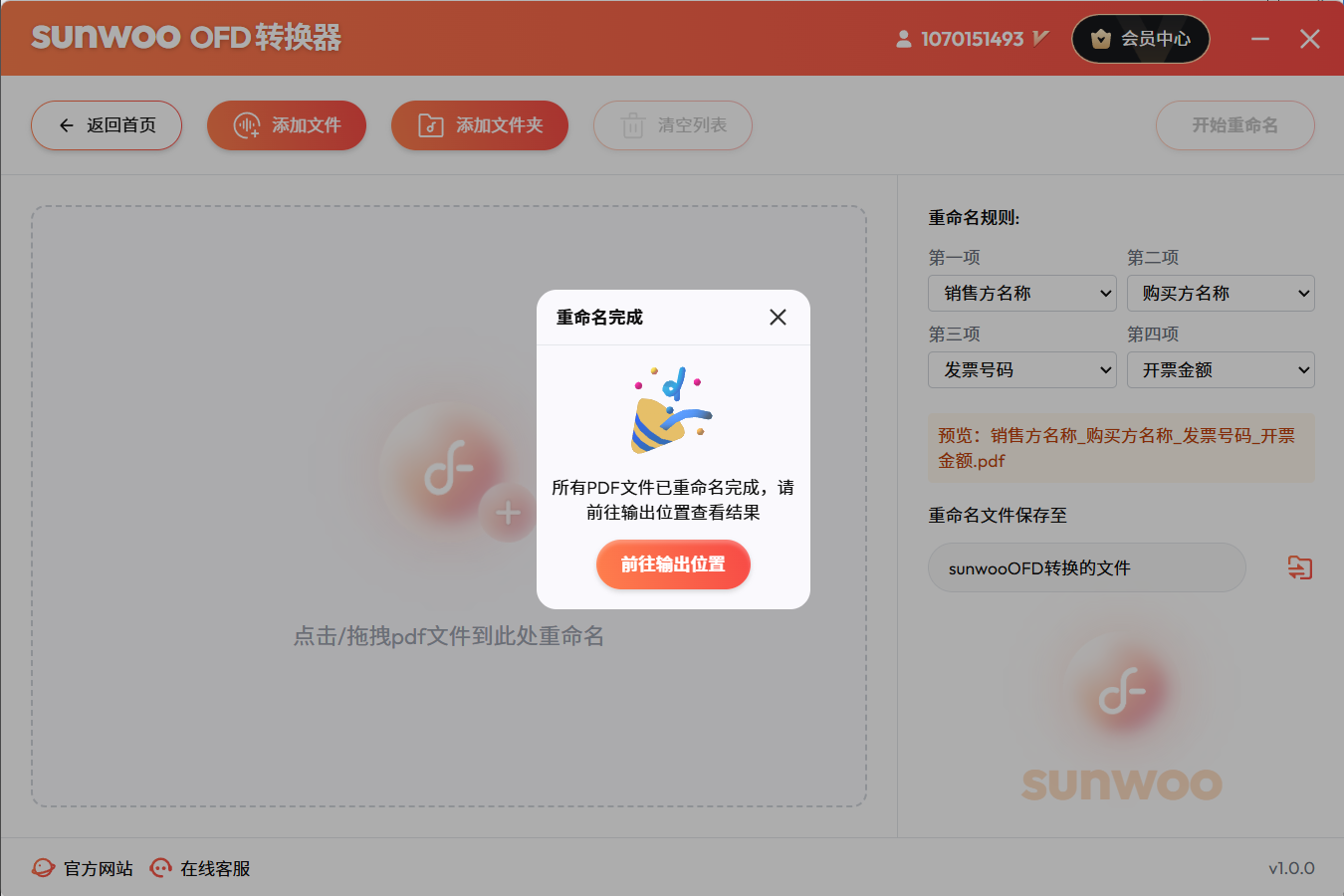Close the 重命名完成 dialog
This screenshot has height=896, width=1344.
(x=778, y=317)
